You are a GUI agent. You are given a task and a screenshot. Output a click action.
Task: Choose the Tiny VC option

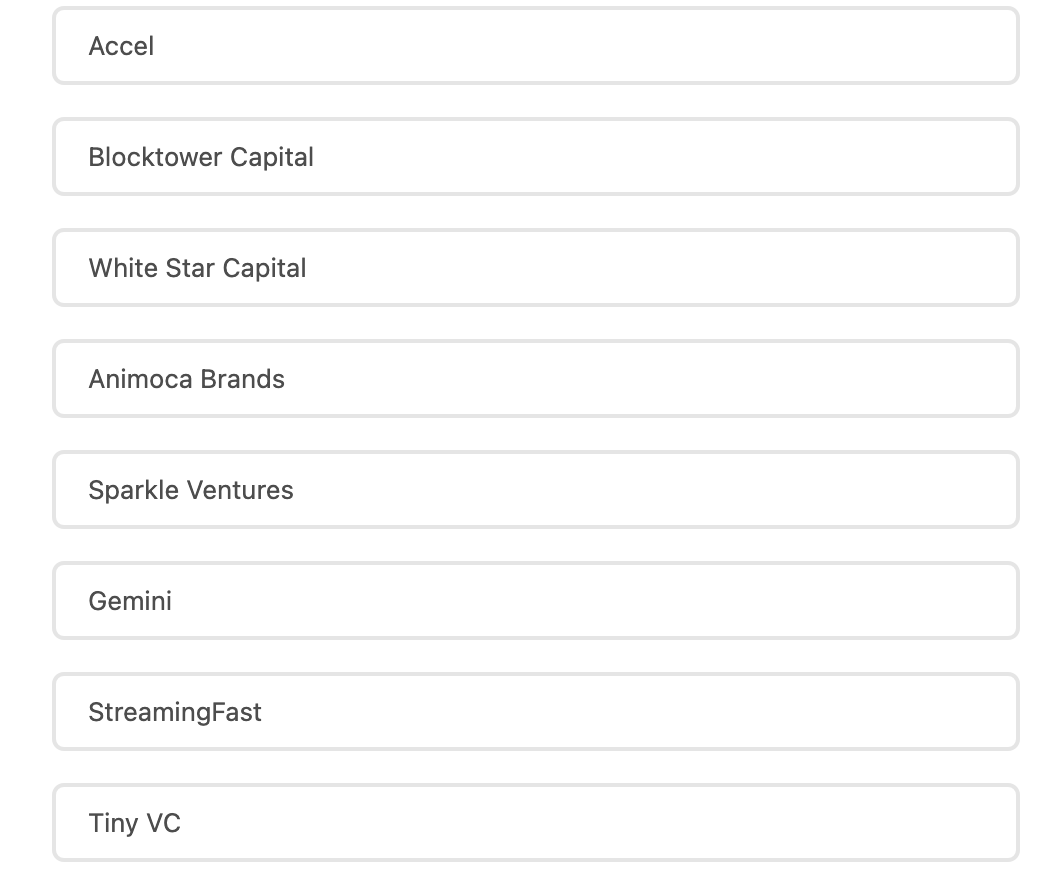point(535,823)
